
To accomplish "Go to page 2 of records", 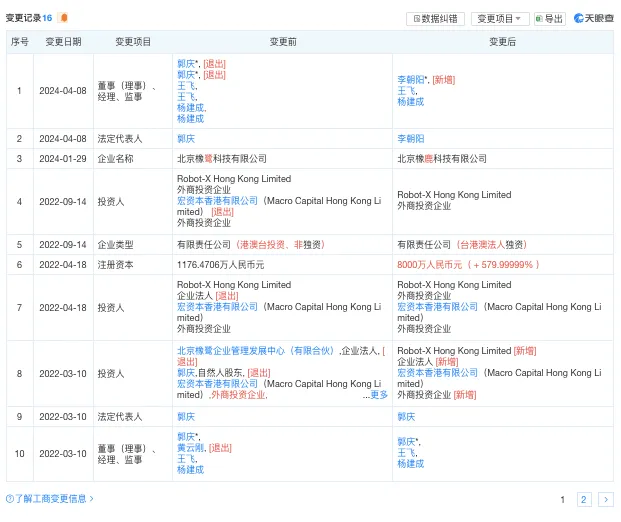I will 584,499.
